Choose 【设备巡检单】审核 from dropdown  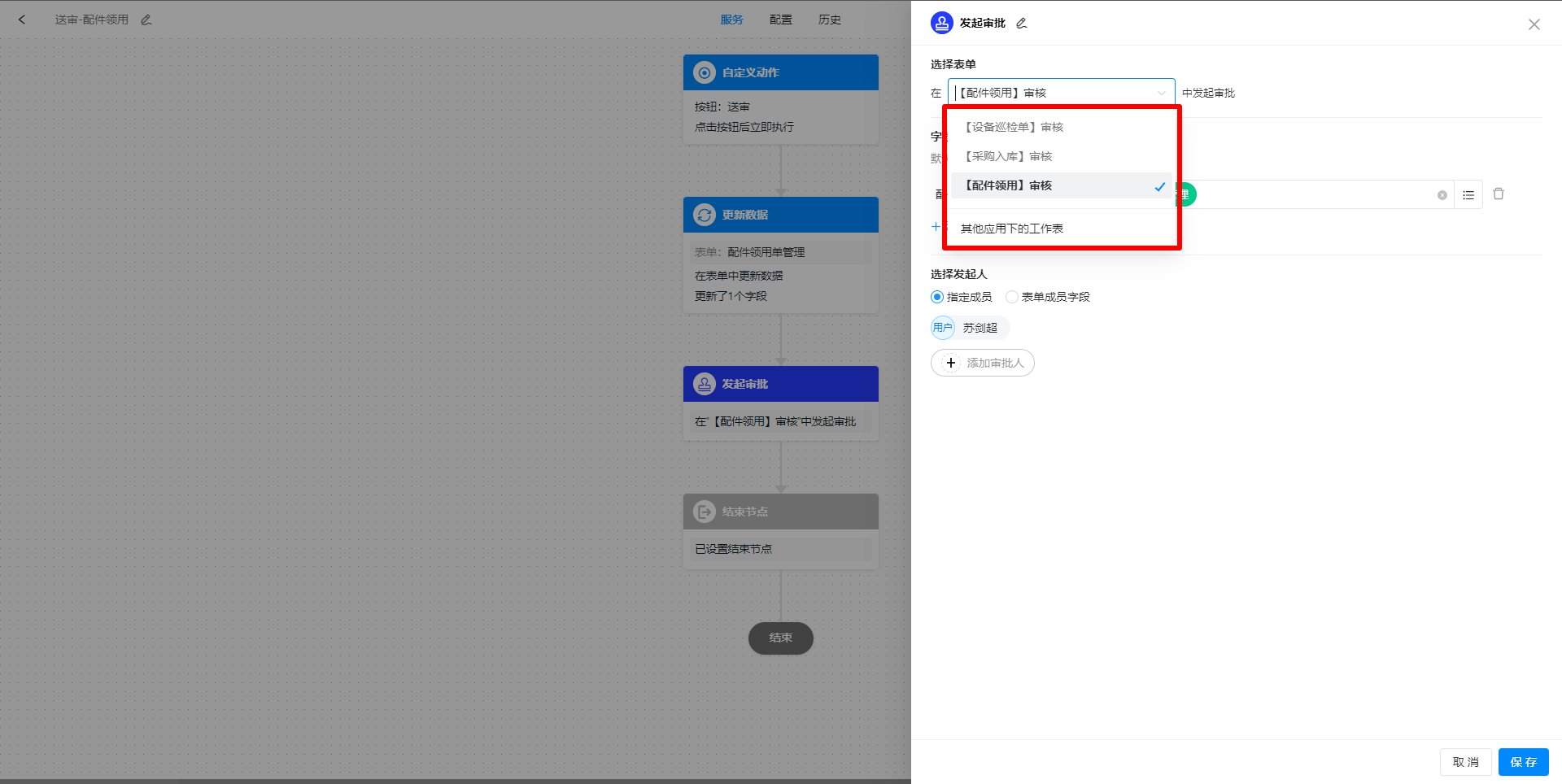coord(1014,128)
